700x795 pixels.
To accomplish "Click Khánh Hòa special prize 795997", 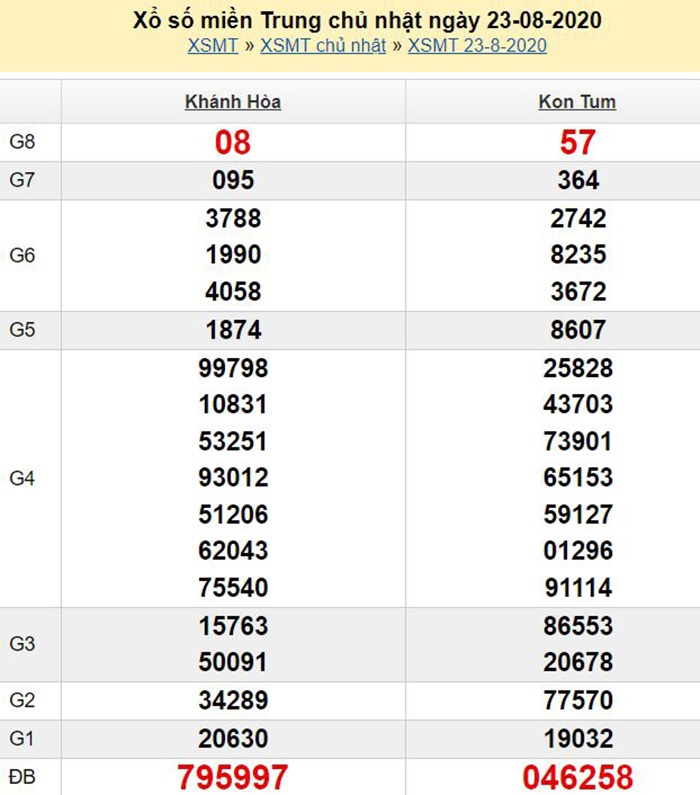I will pos(233,777).
